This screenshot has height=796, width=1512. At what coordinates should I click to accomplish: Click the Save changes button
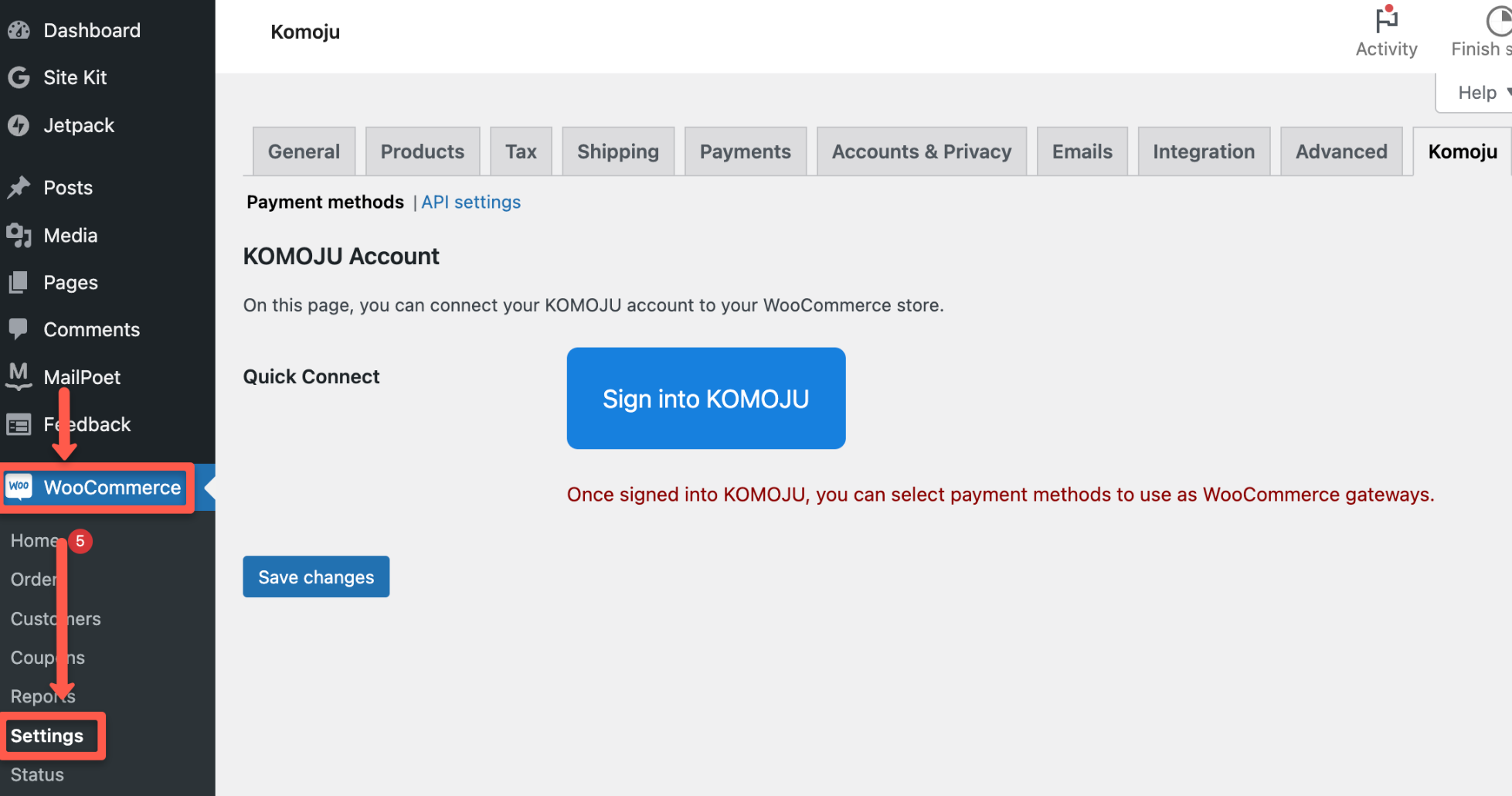[316, 577]
